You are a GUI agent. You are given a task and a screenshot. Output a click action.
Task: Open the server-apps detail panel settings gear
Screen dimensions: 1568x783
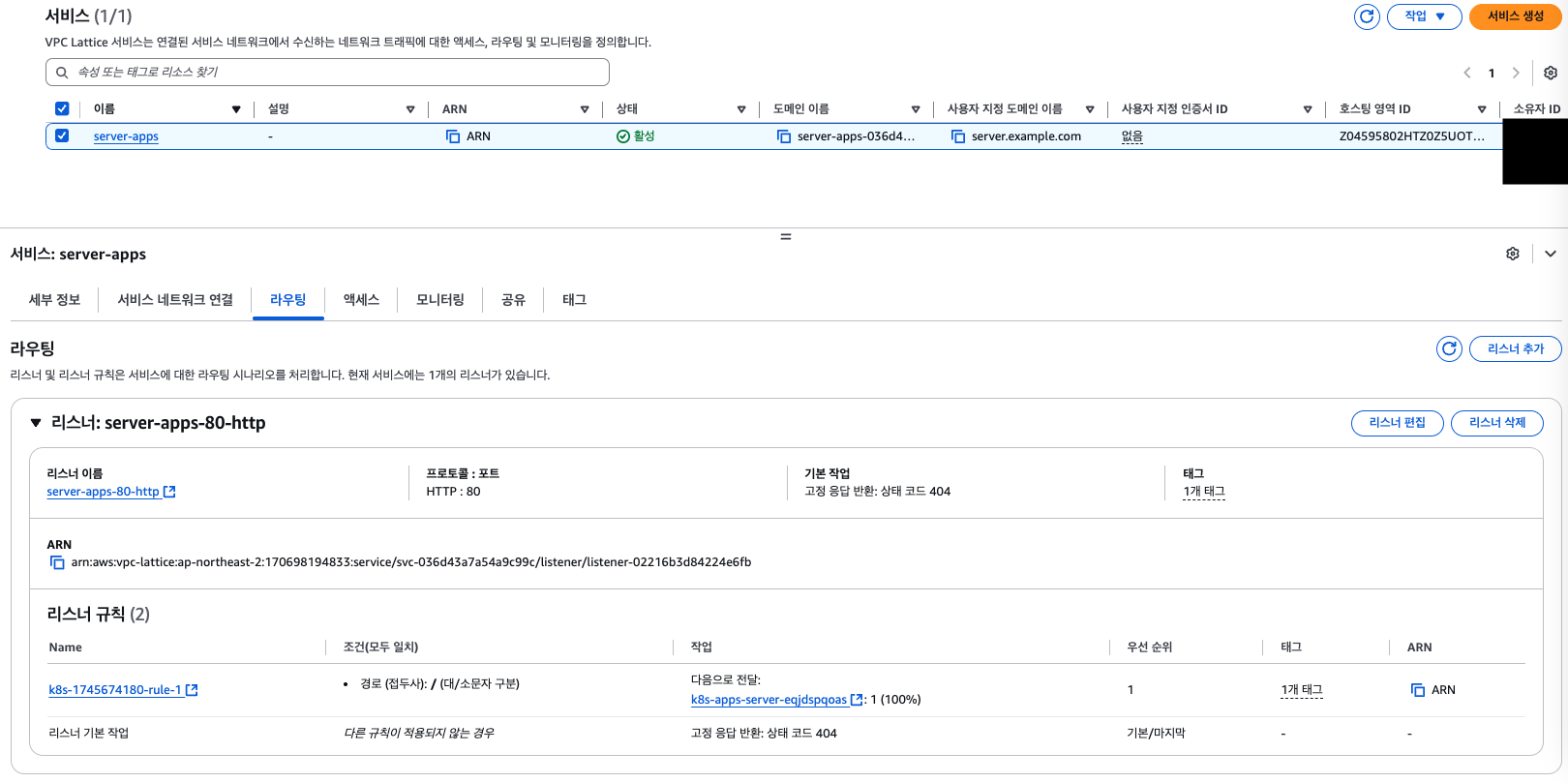point(1513,254)
